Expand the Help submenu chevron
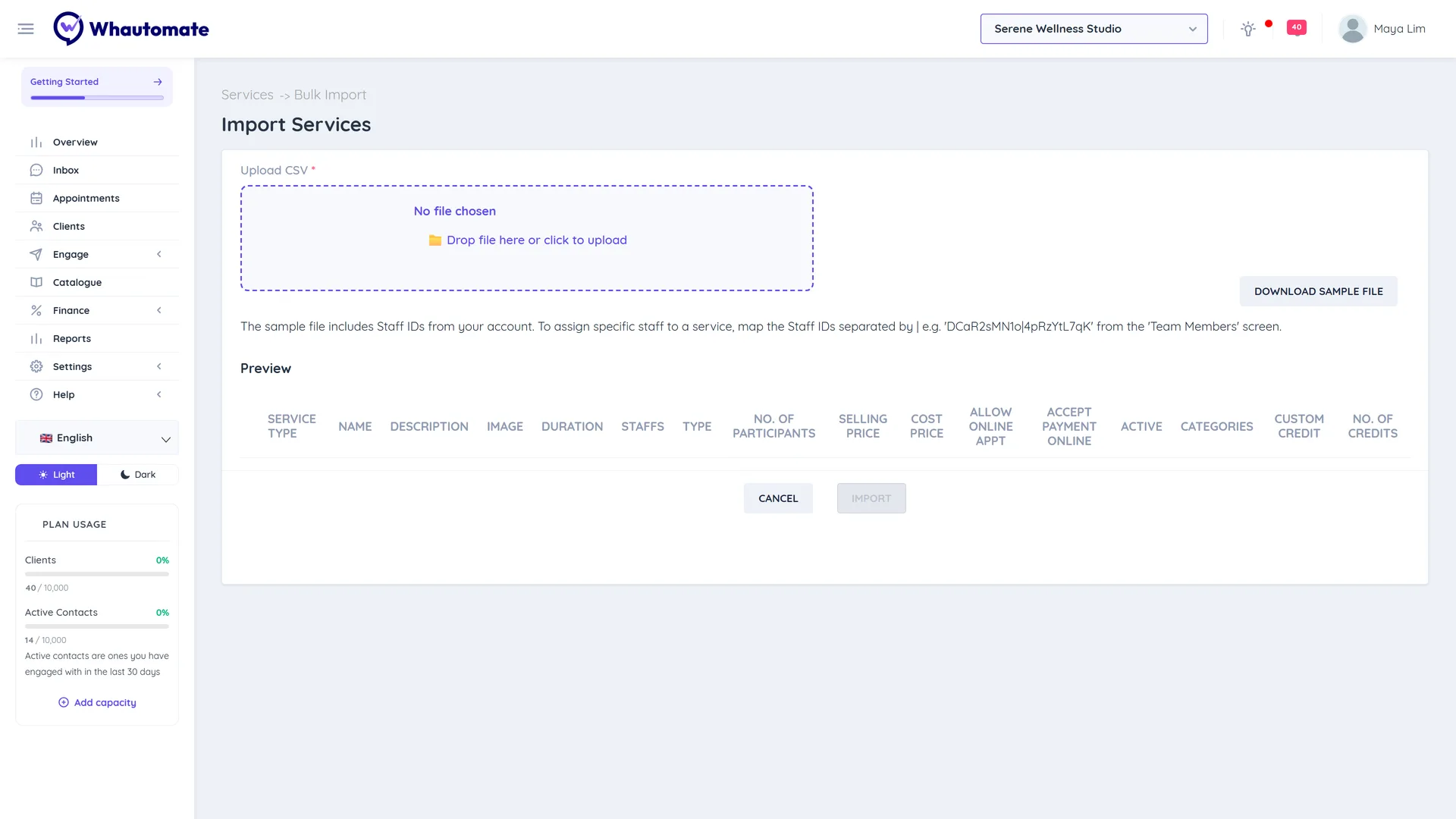1456x819 pixels. pyautogui.click(x=159, y=395)
